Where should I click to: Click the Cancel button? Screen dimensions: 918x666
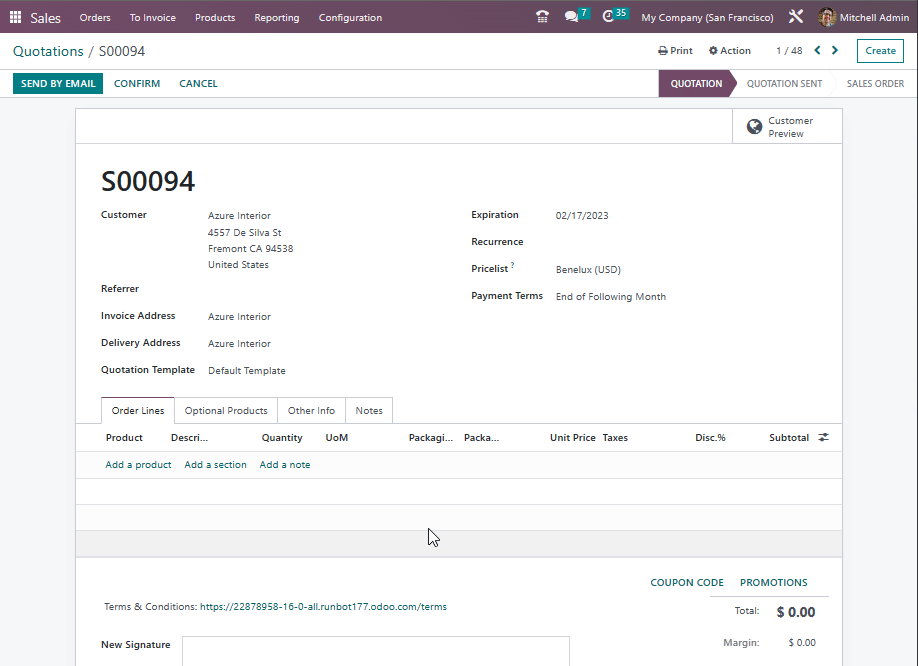tap(198, 83)
